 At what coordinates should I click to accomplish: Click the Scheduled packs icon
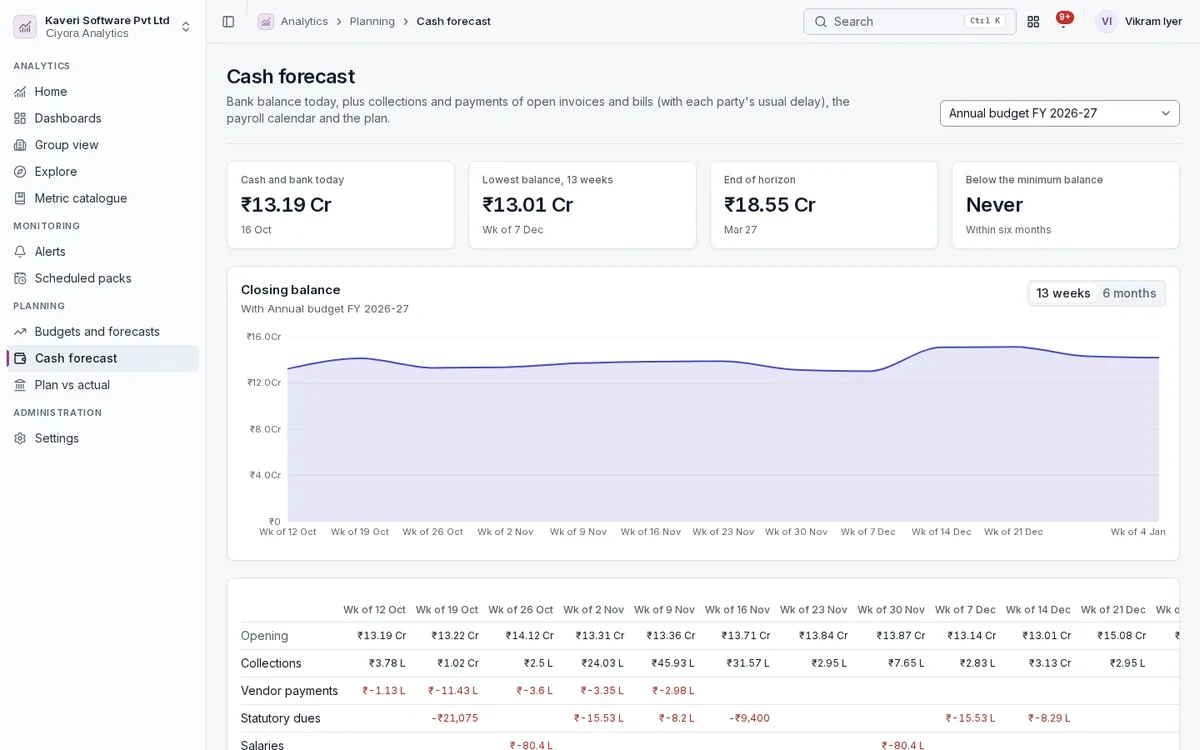20,278
